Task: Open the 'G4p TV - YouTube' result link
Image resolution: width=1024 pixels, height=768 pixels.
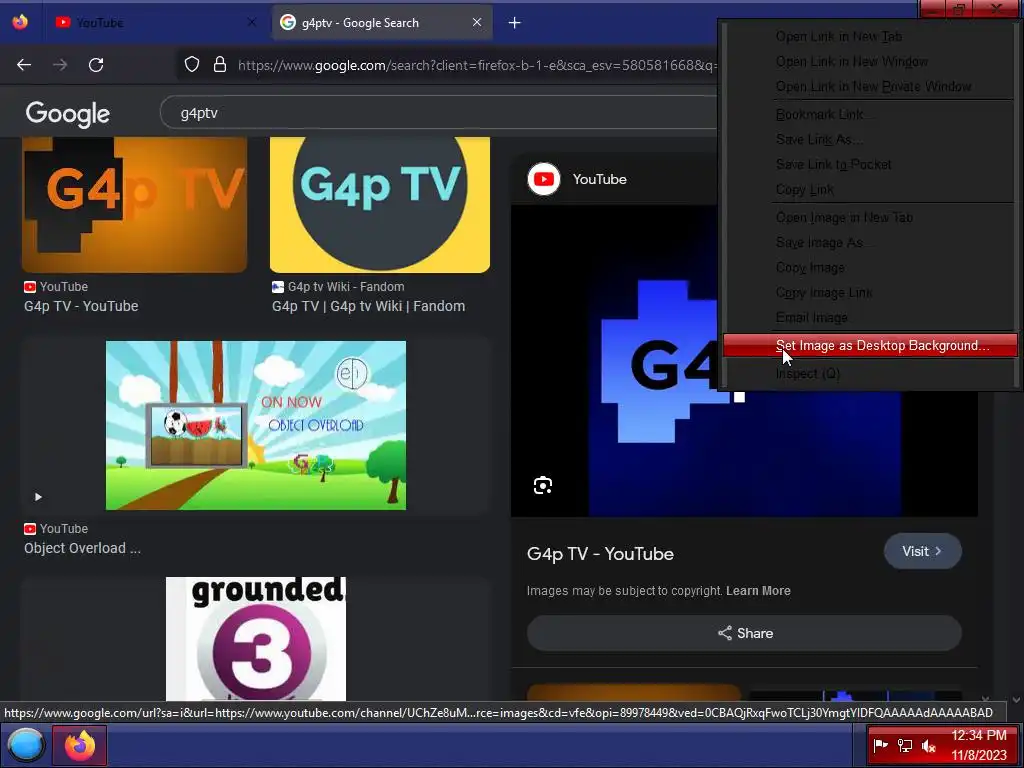Action: click(81, 306)
